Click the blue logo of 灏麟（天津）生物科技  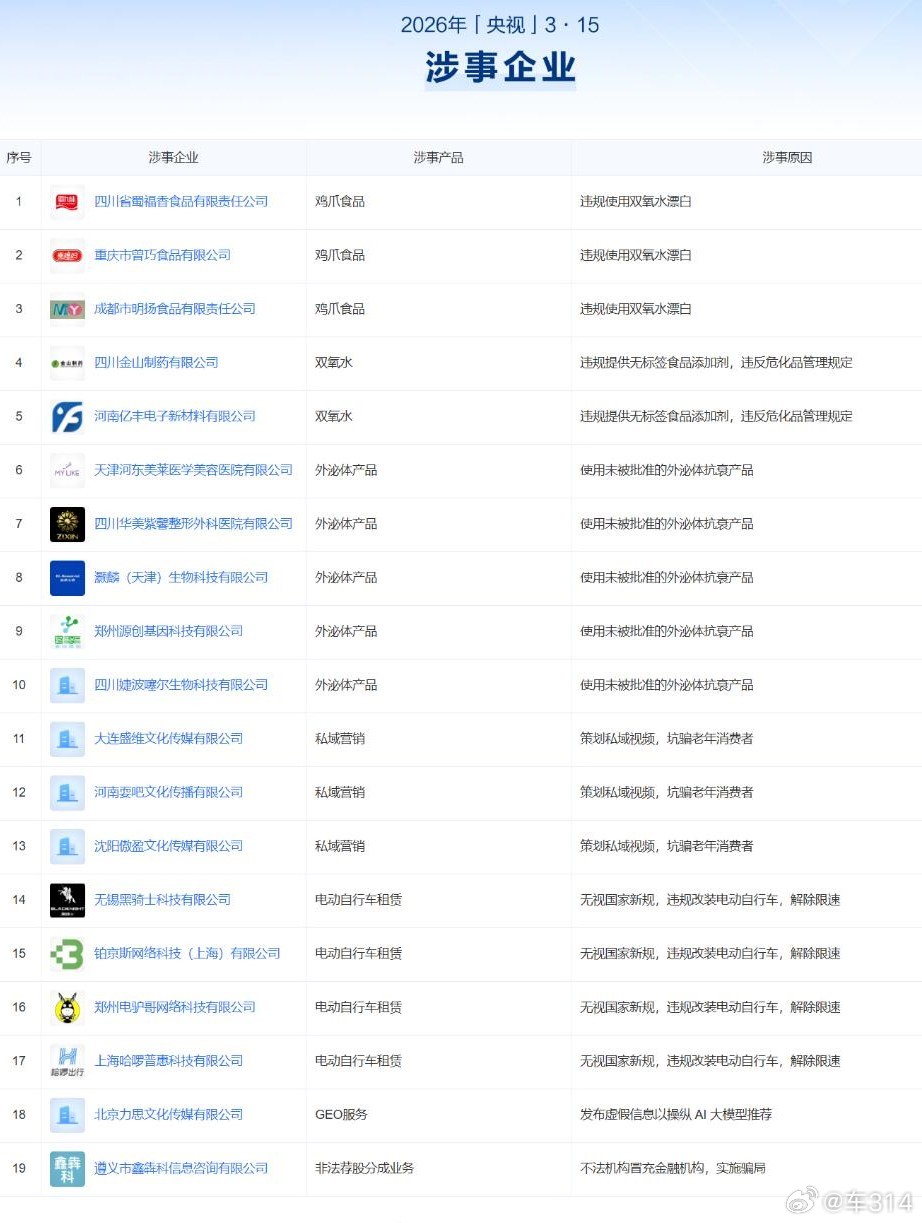(x=67, y=578)
